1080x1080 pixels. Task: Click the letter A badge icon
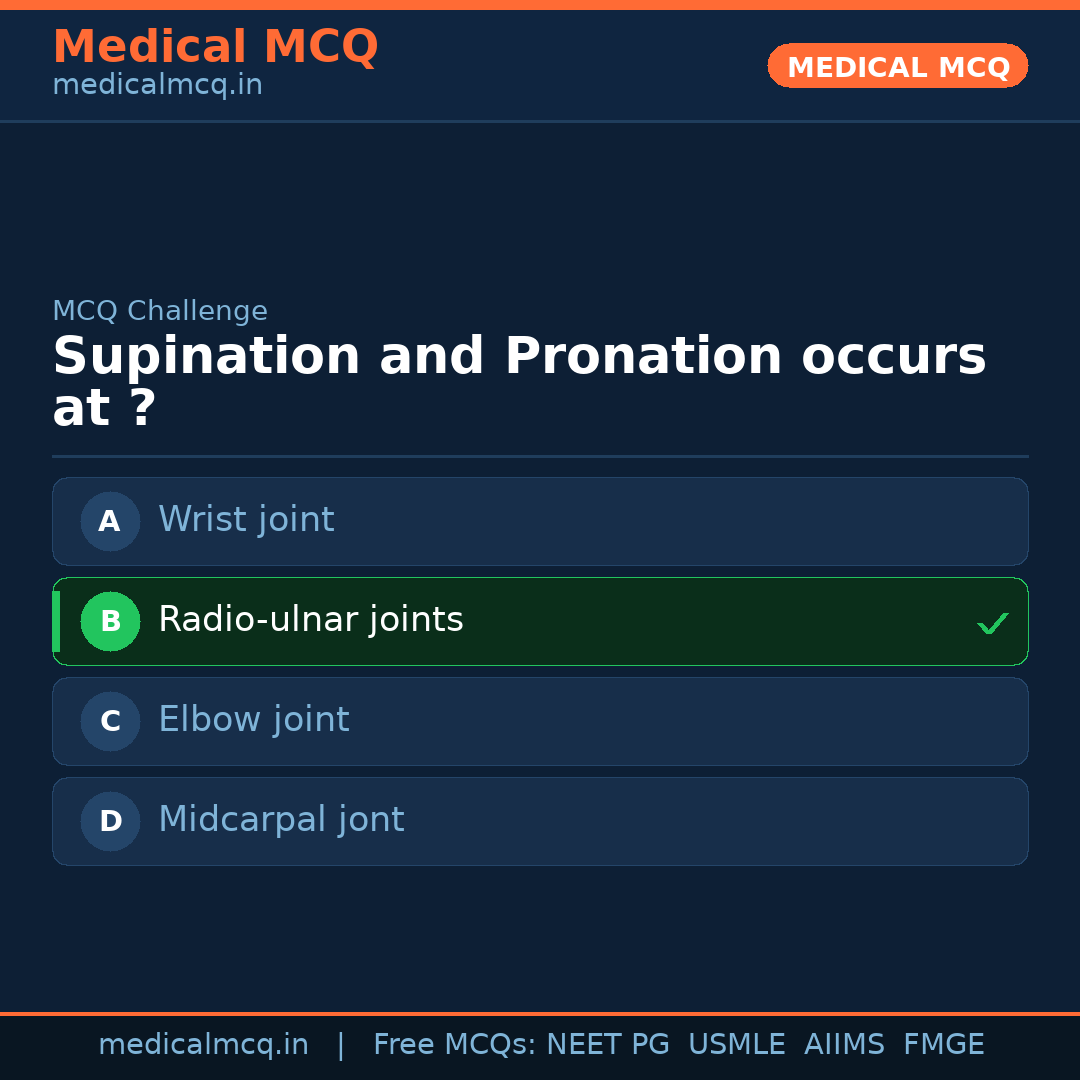109,521
